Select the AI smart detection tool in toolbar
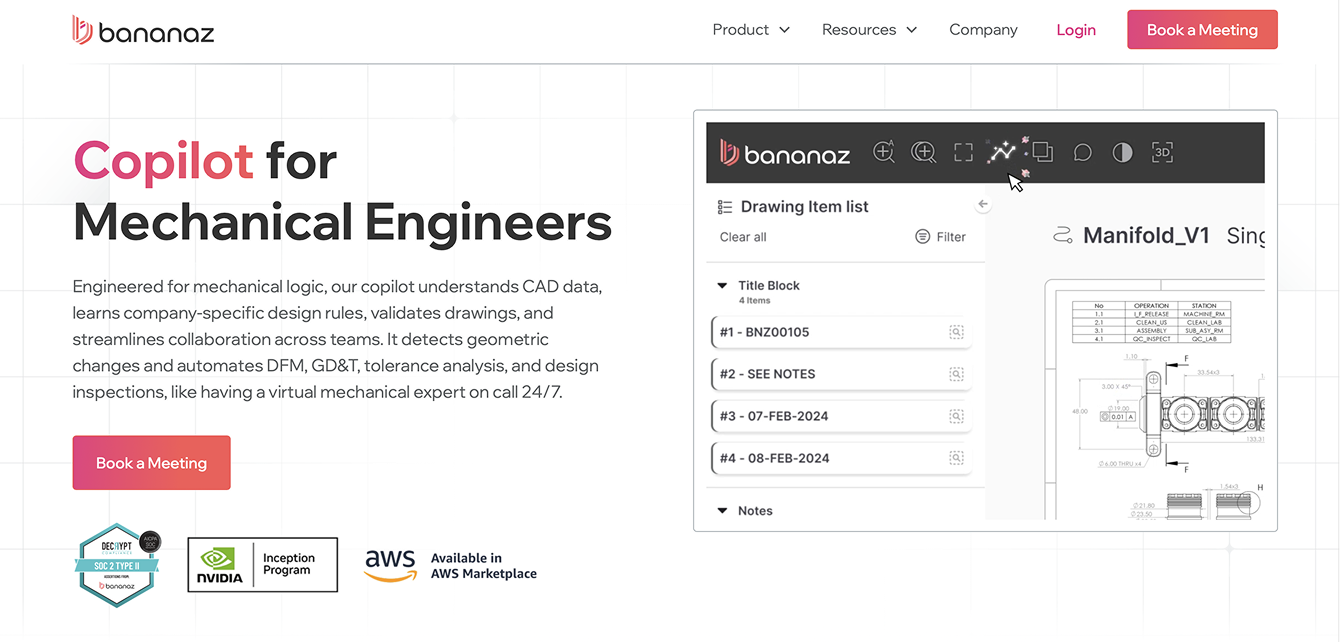This screenshot has height=642, width=1341. click(1002, 152)
